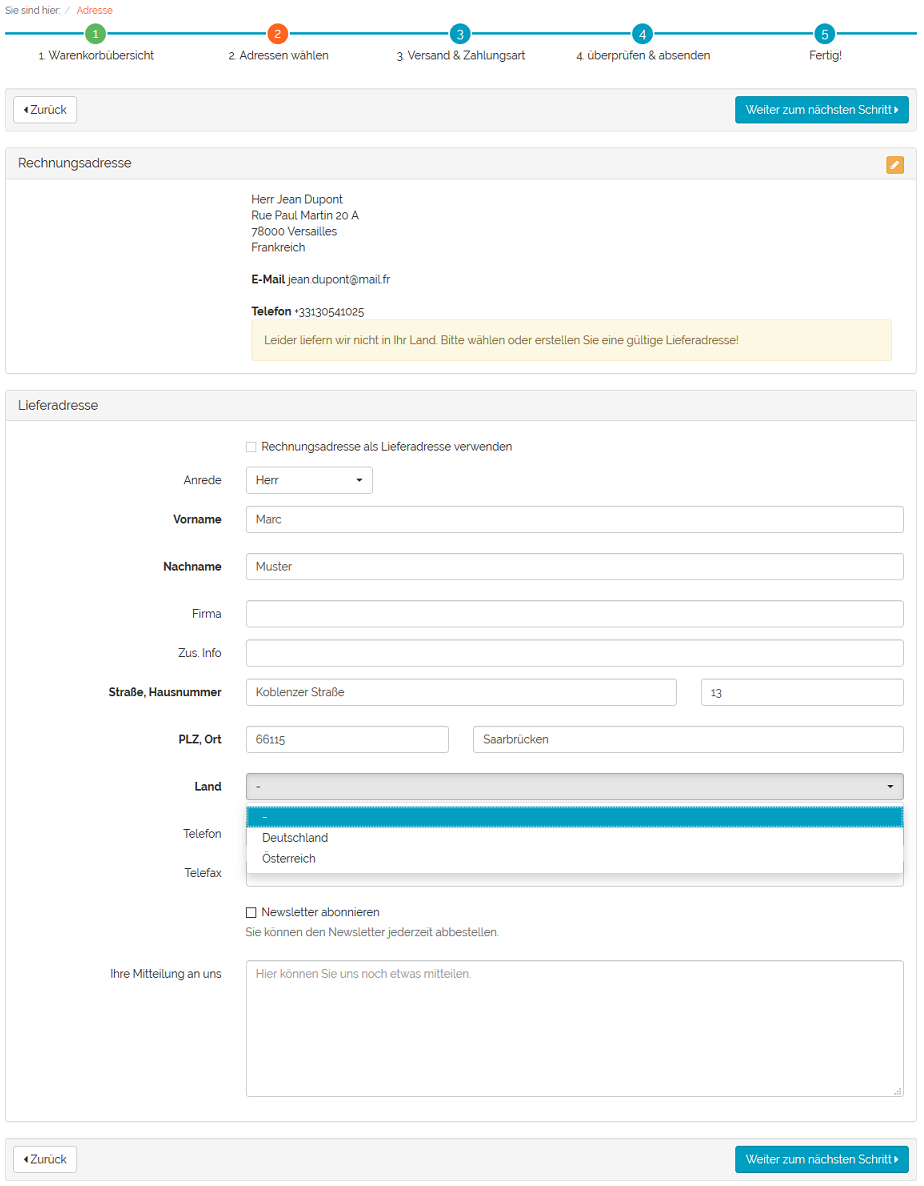Focus the Vorname field containing Marc

tap(574, 519)
